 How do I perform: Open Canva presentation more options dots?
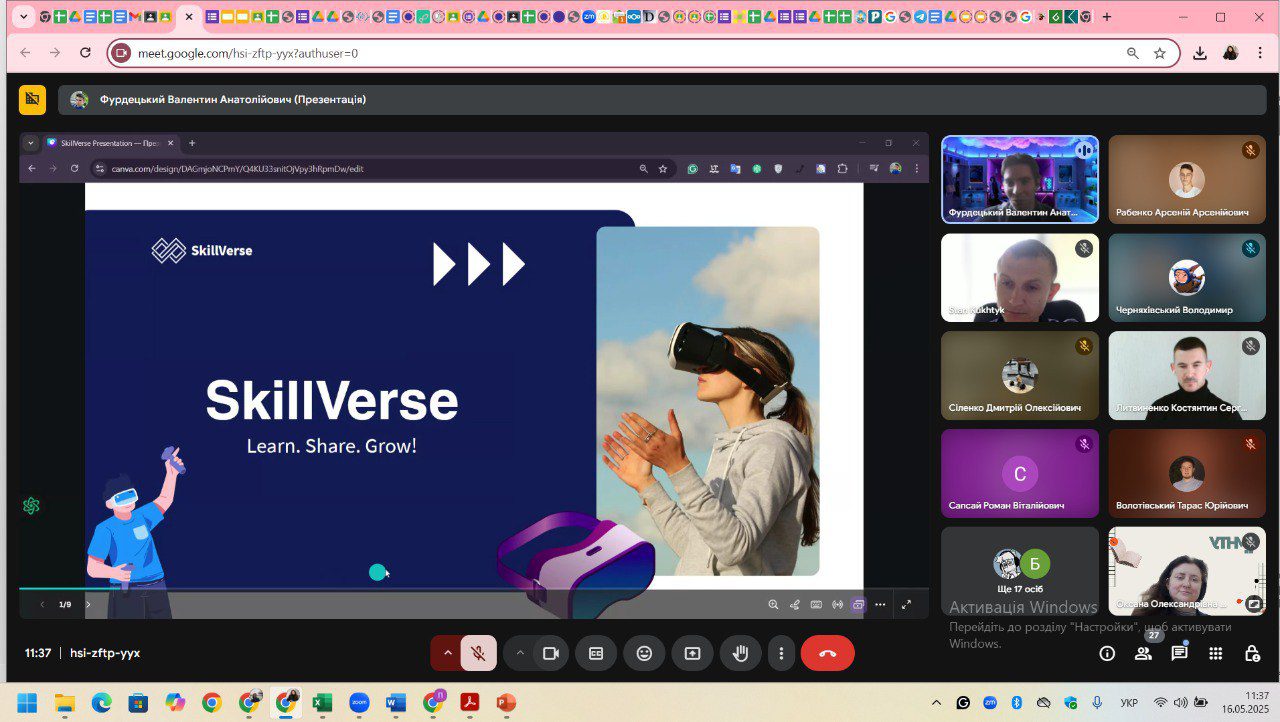tap(880, 604)
